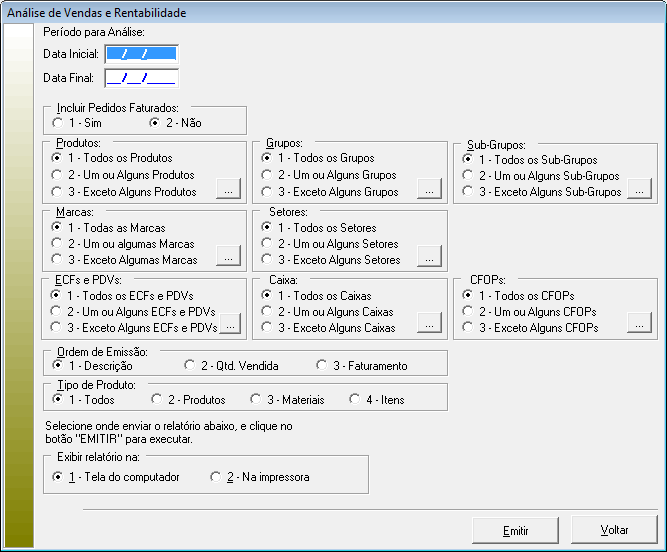Set order to '2 - Qtd. Vendida'
The image size is (667, 552).
[190, 366]
